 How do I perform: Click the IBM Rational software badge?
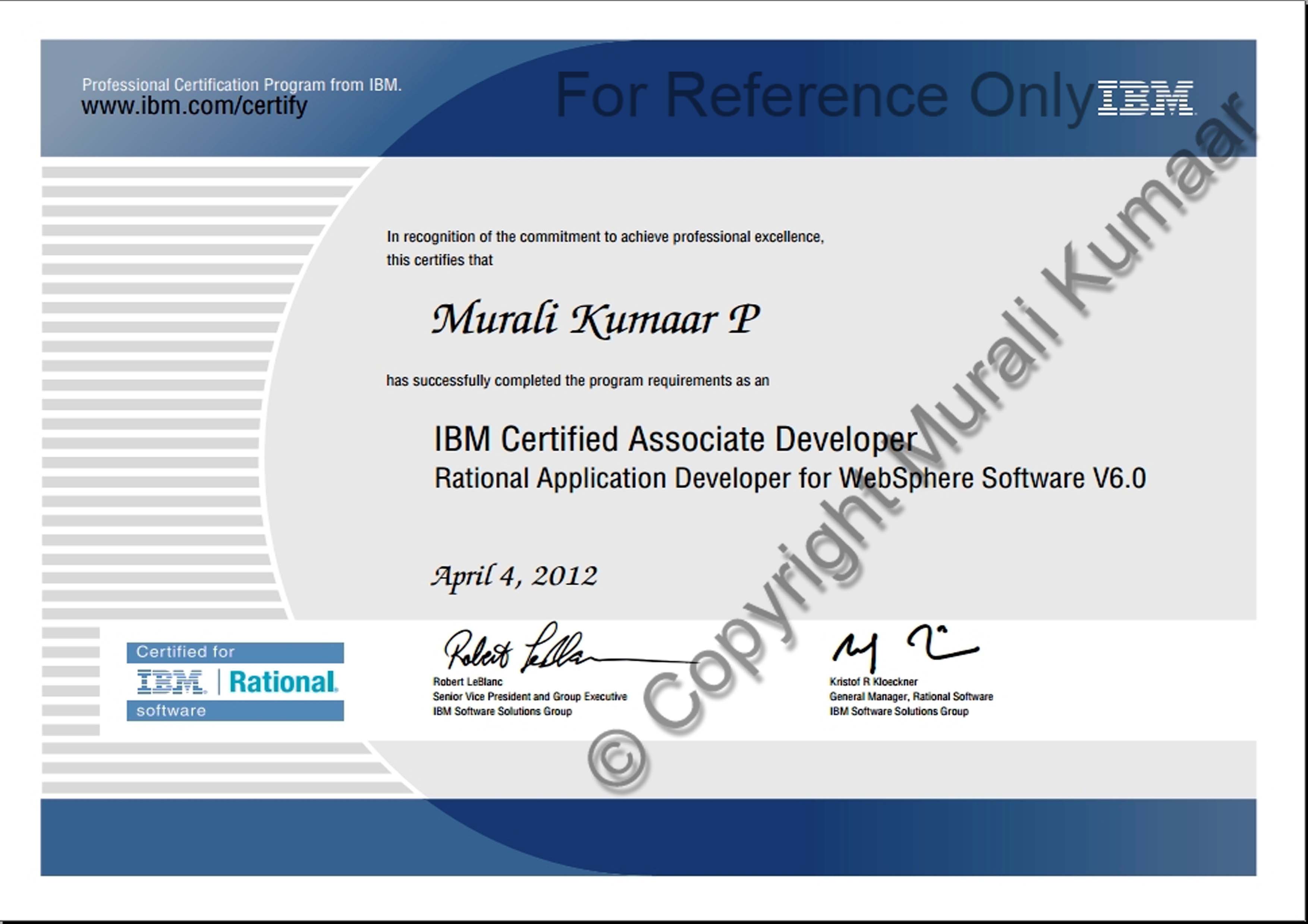235,681
